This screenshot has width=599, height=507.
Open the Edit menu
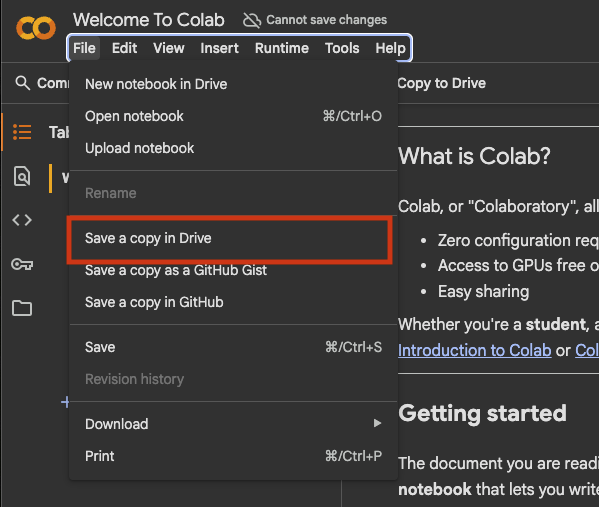click(124, 48)
